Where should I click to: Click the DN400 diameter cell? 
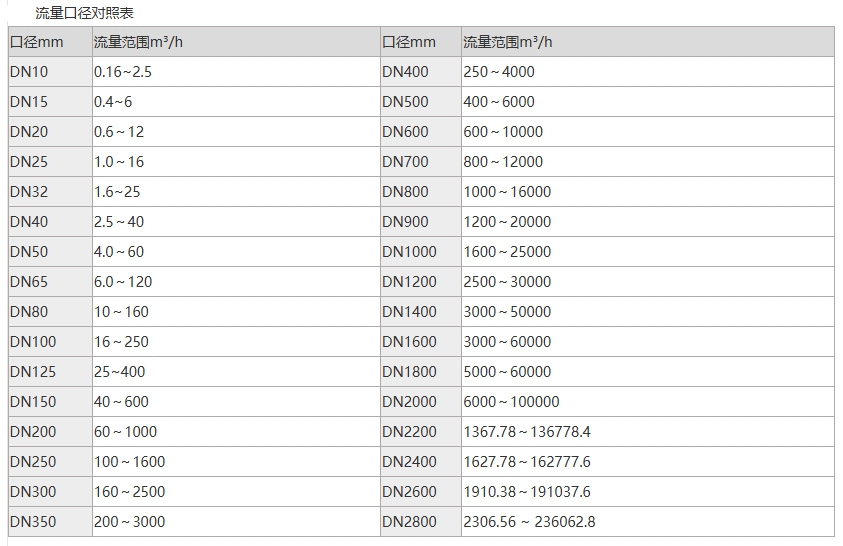pos(405,72)
